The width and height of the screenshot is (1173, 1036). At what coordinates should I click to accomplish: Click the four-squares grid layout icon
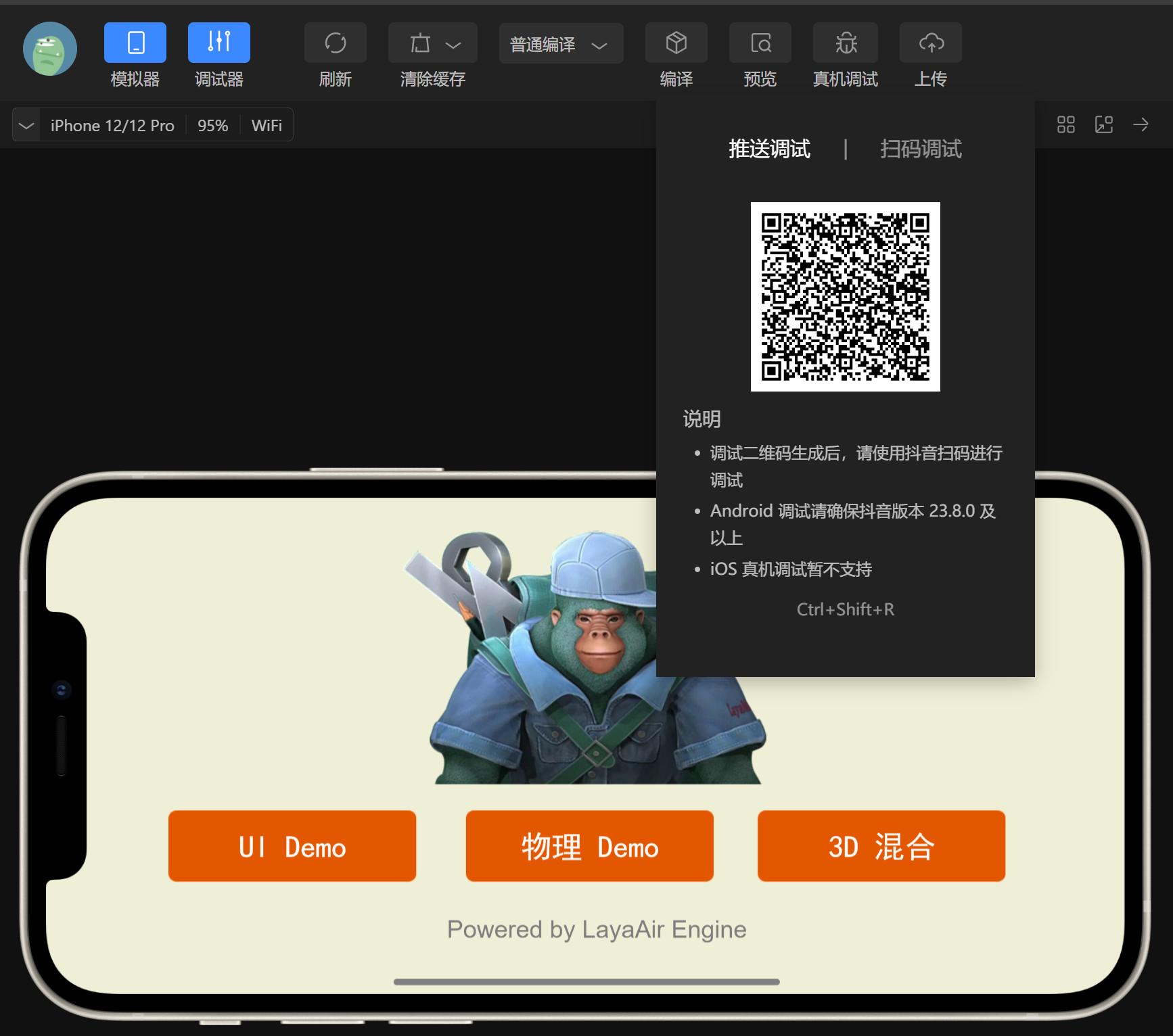click(1065, 124)
